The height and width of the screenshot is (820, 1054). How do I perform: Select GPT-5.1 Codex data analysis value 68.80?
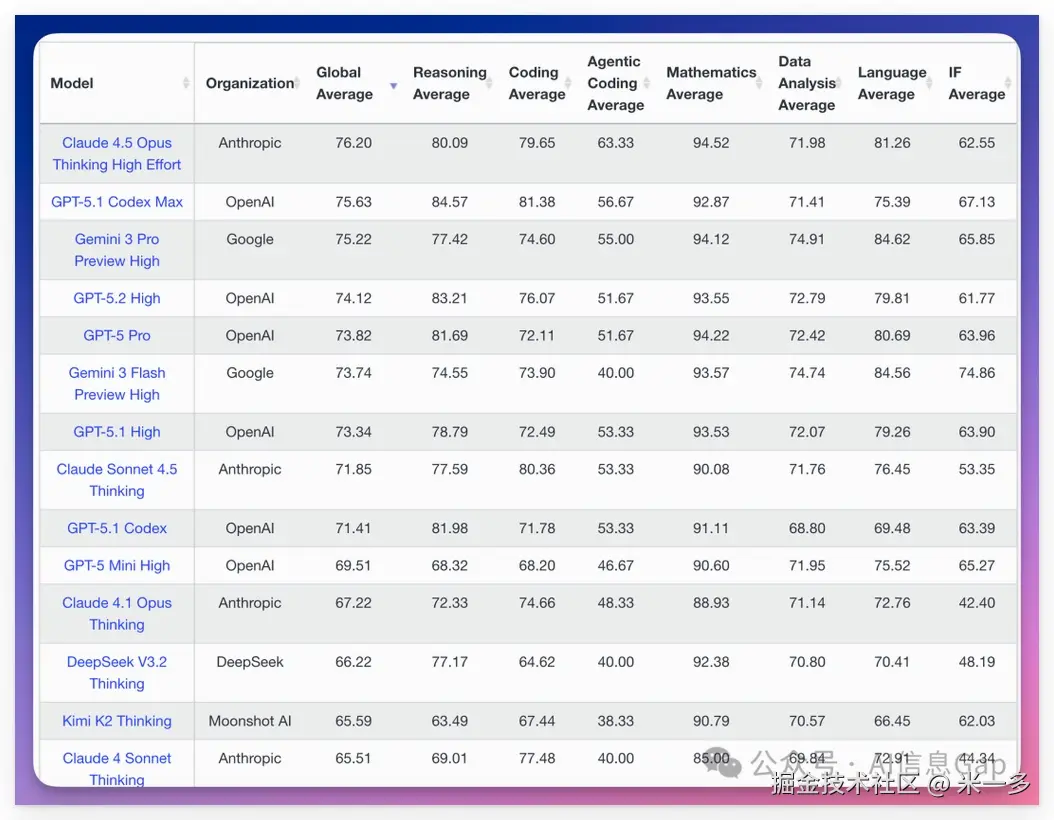807,528
